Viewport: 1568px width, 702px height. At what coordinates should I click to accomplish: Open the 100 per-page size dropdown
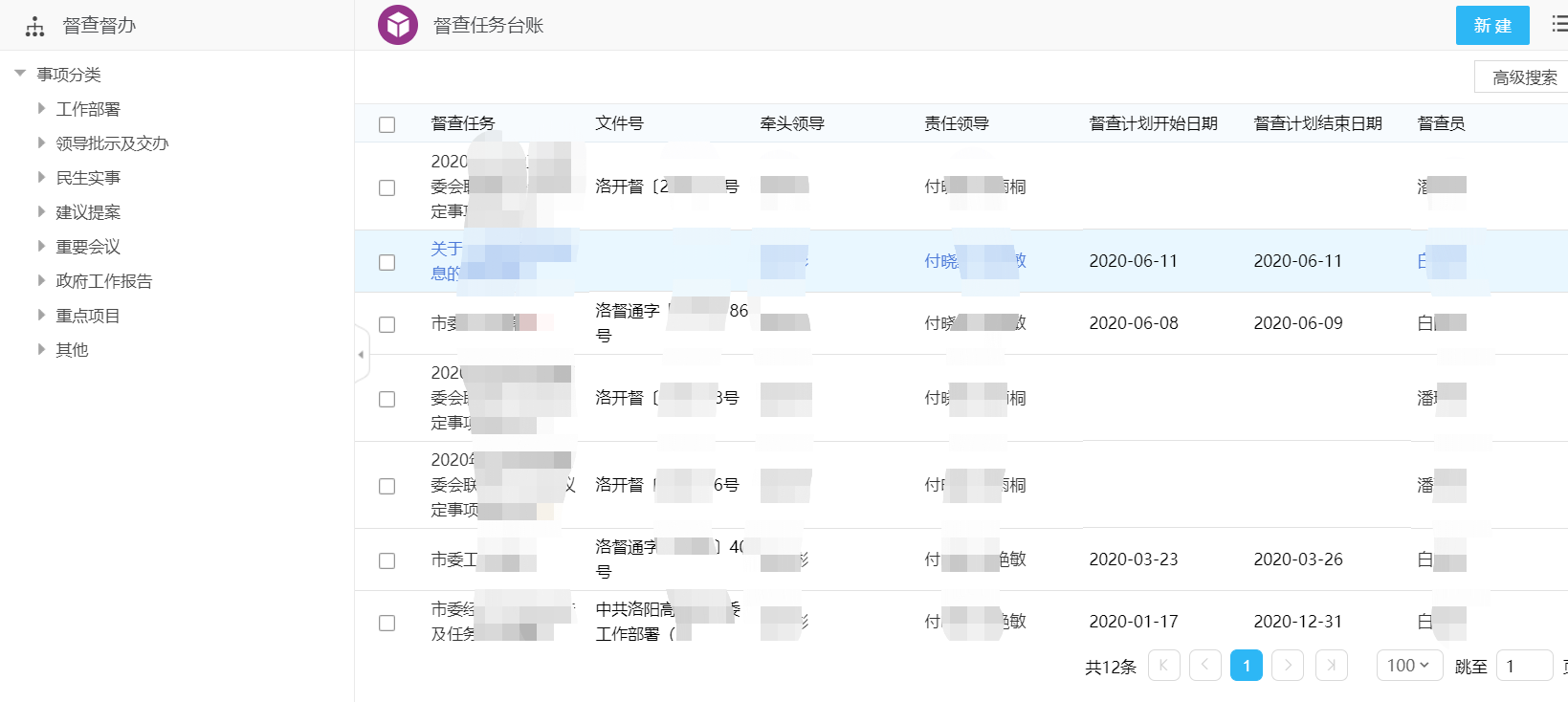click(x=1409, y=665)
